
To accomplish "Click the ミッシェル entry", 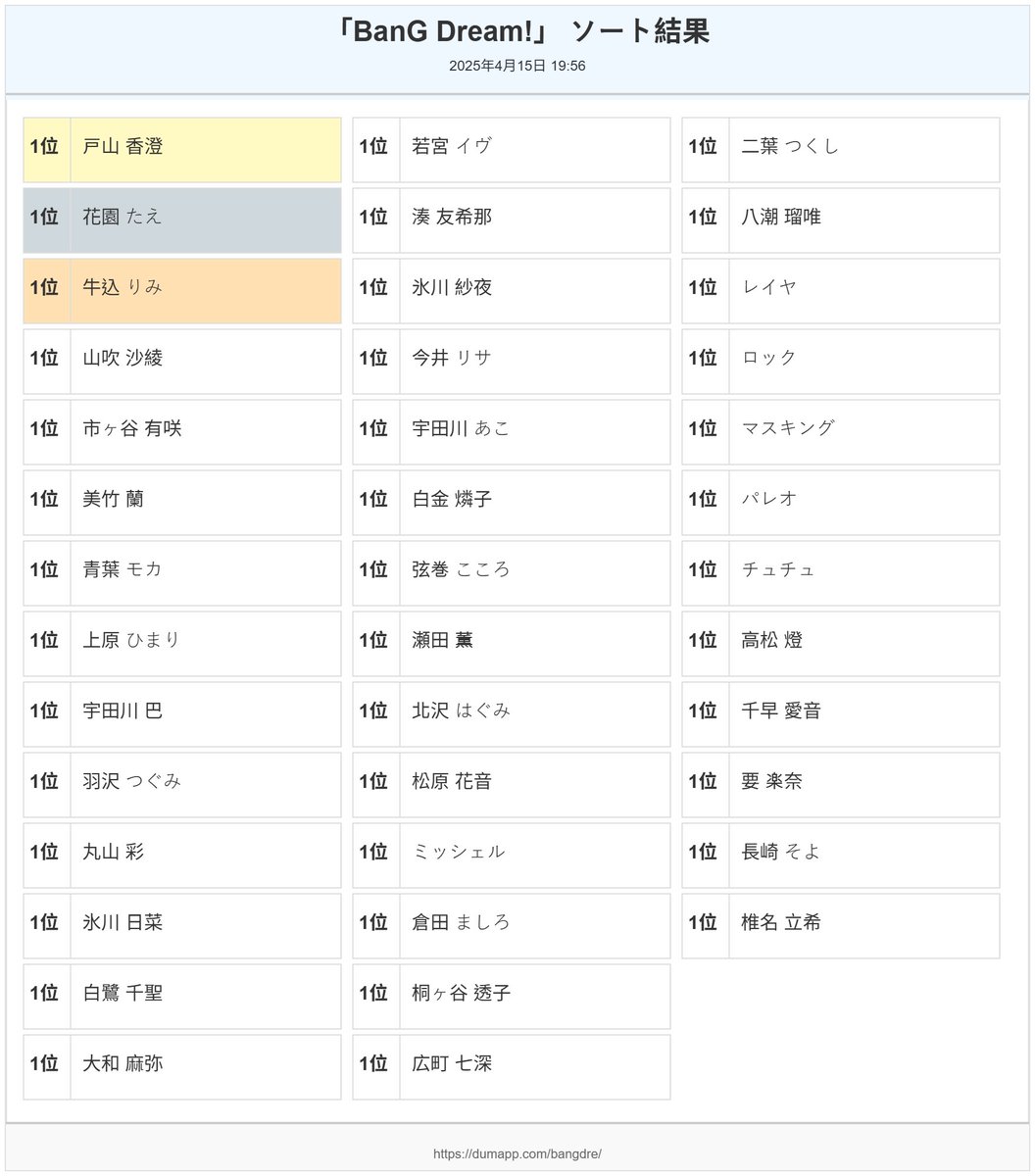I will 512,856.
